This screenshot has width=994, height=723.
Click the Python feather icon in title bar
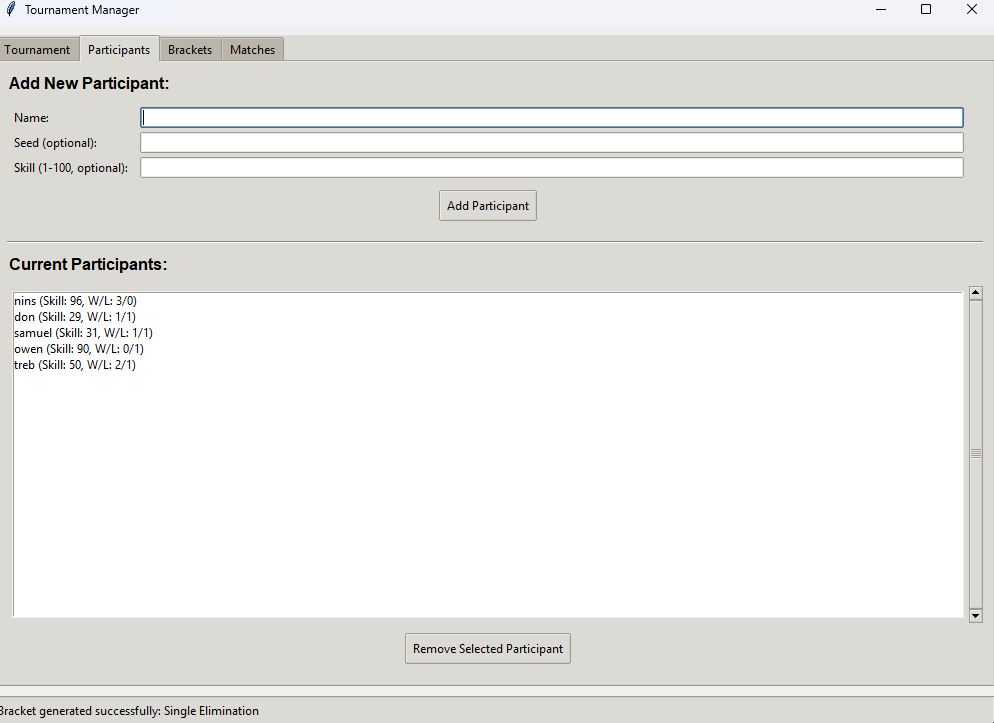coord(10,9)
